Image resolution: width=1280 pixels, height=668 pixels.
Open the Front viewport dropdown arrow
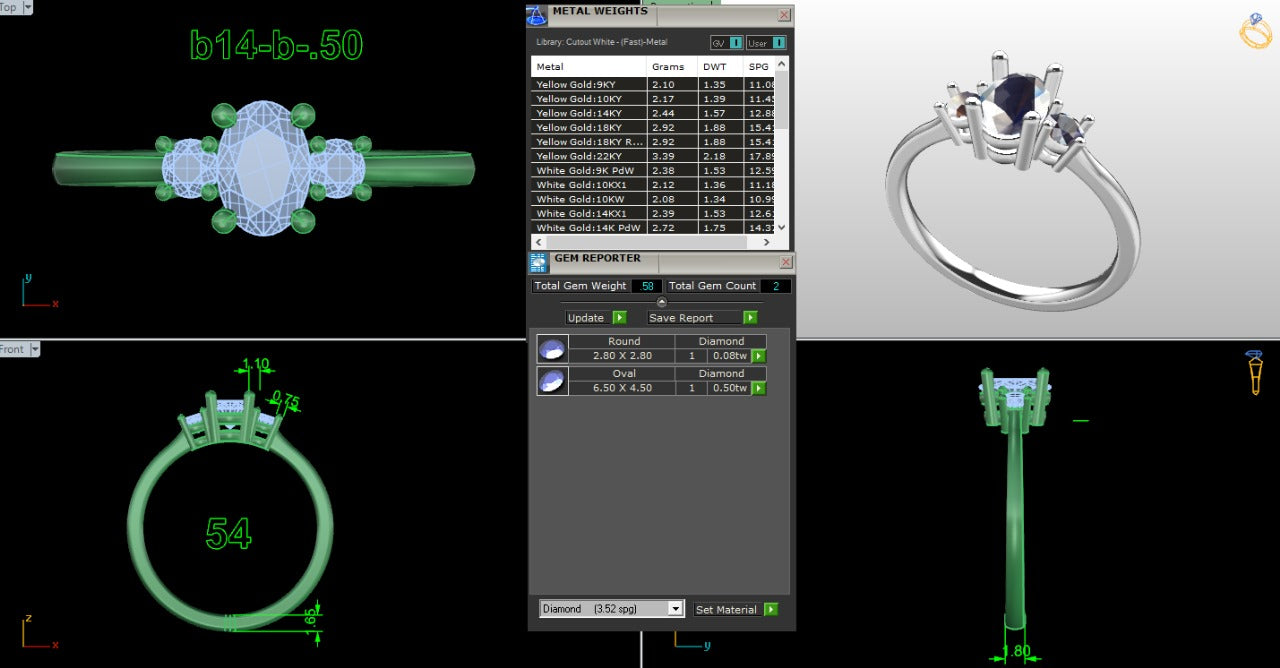pyautogui.click(x=34, y=349)
